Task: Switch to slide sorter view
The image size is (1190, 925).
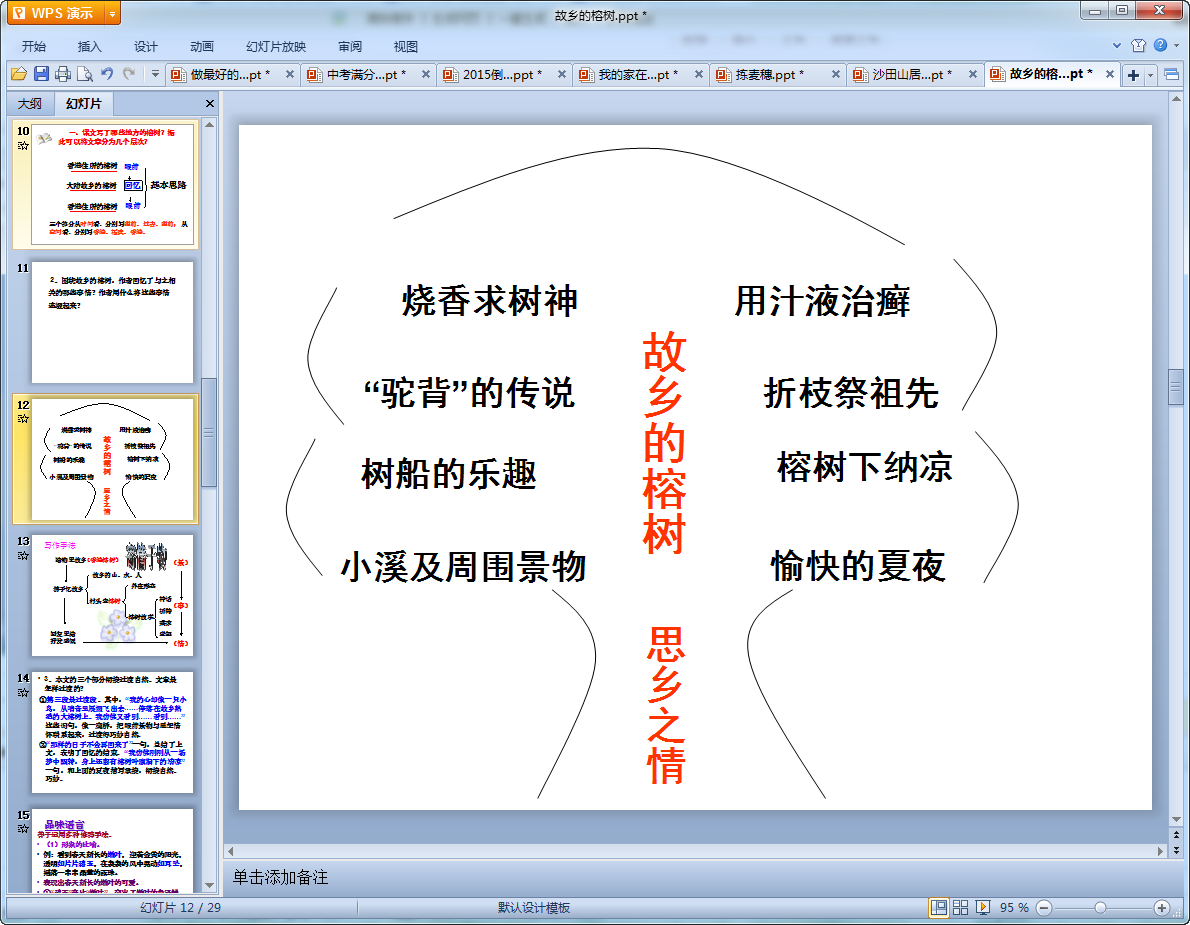Action: (x=961, y=907)
